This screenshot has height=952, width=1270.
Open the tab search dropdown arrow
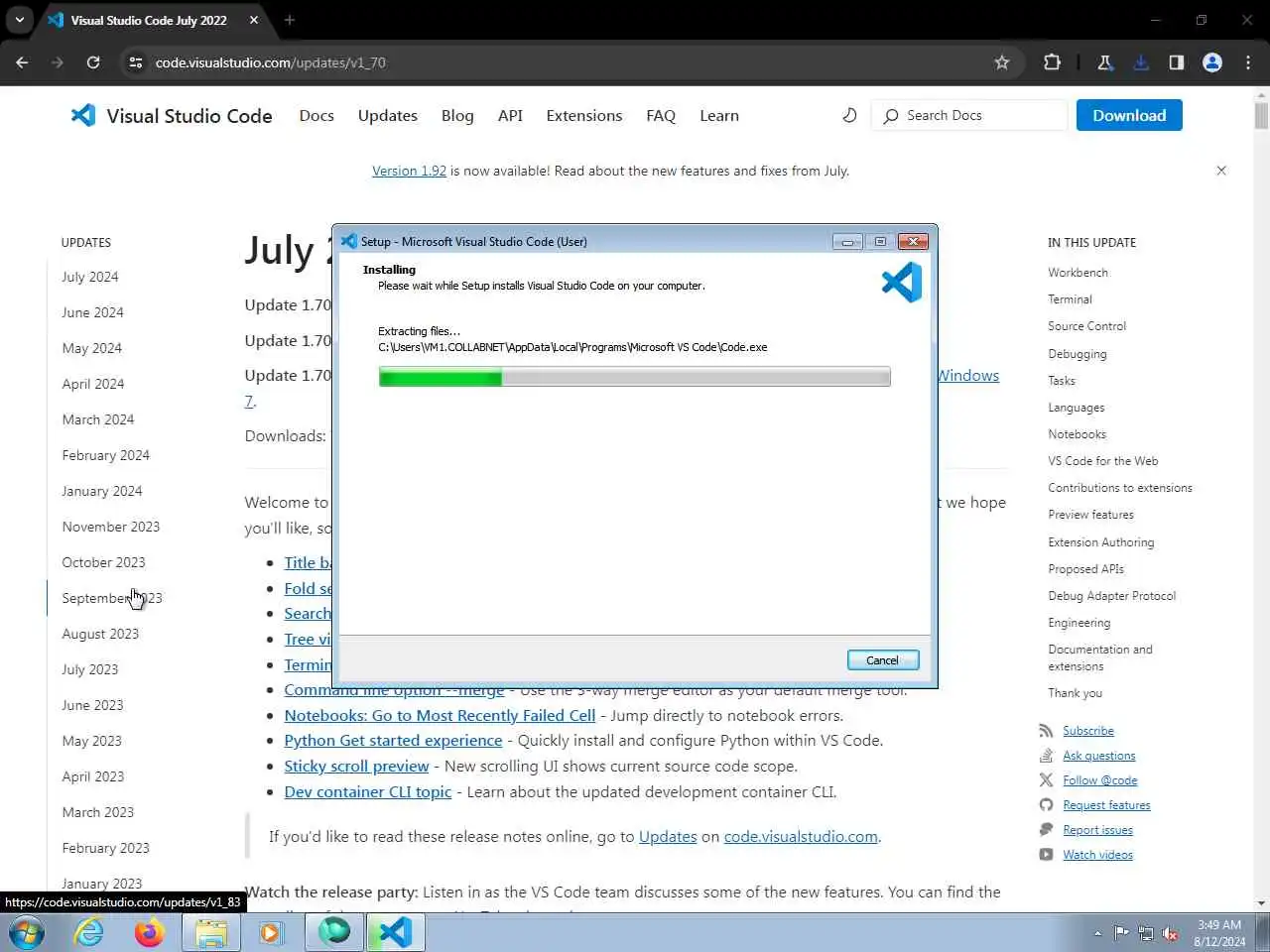pyautogui.click(x=19, y=20)
